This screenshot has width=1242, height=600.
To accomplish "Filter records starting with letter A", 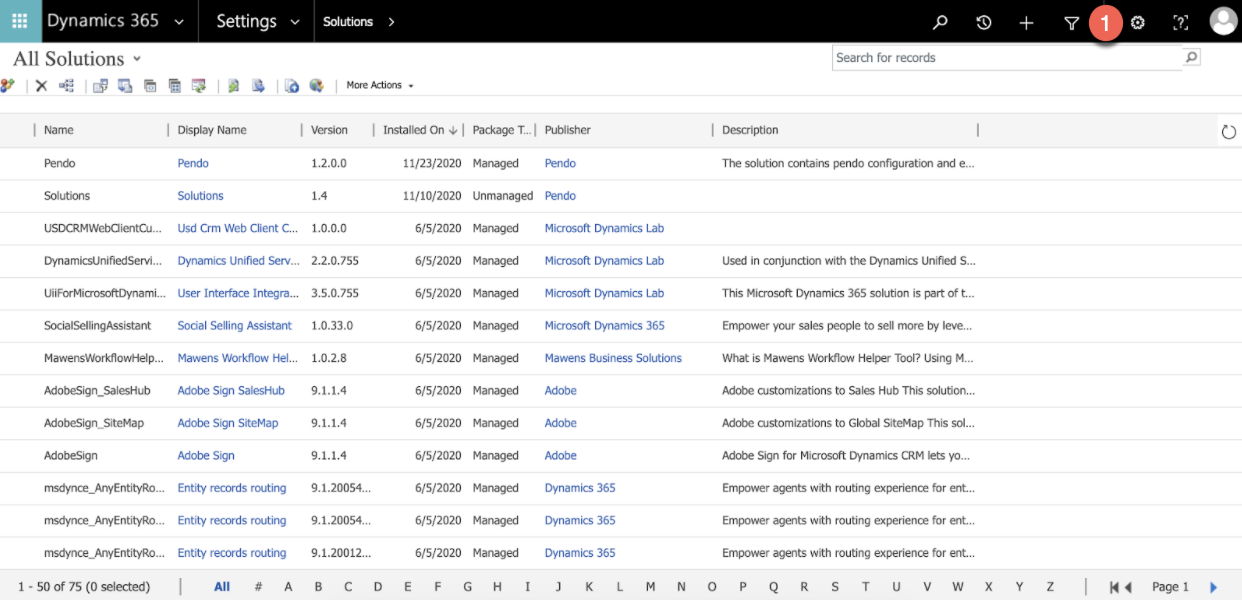I will [x=288, y=587].
